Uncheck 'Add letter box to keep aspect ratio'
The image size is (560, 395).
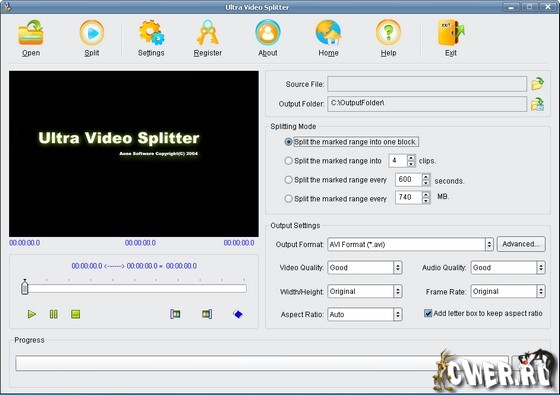(428, 313)
